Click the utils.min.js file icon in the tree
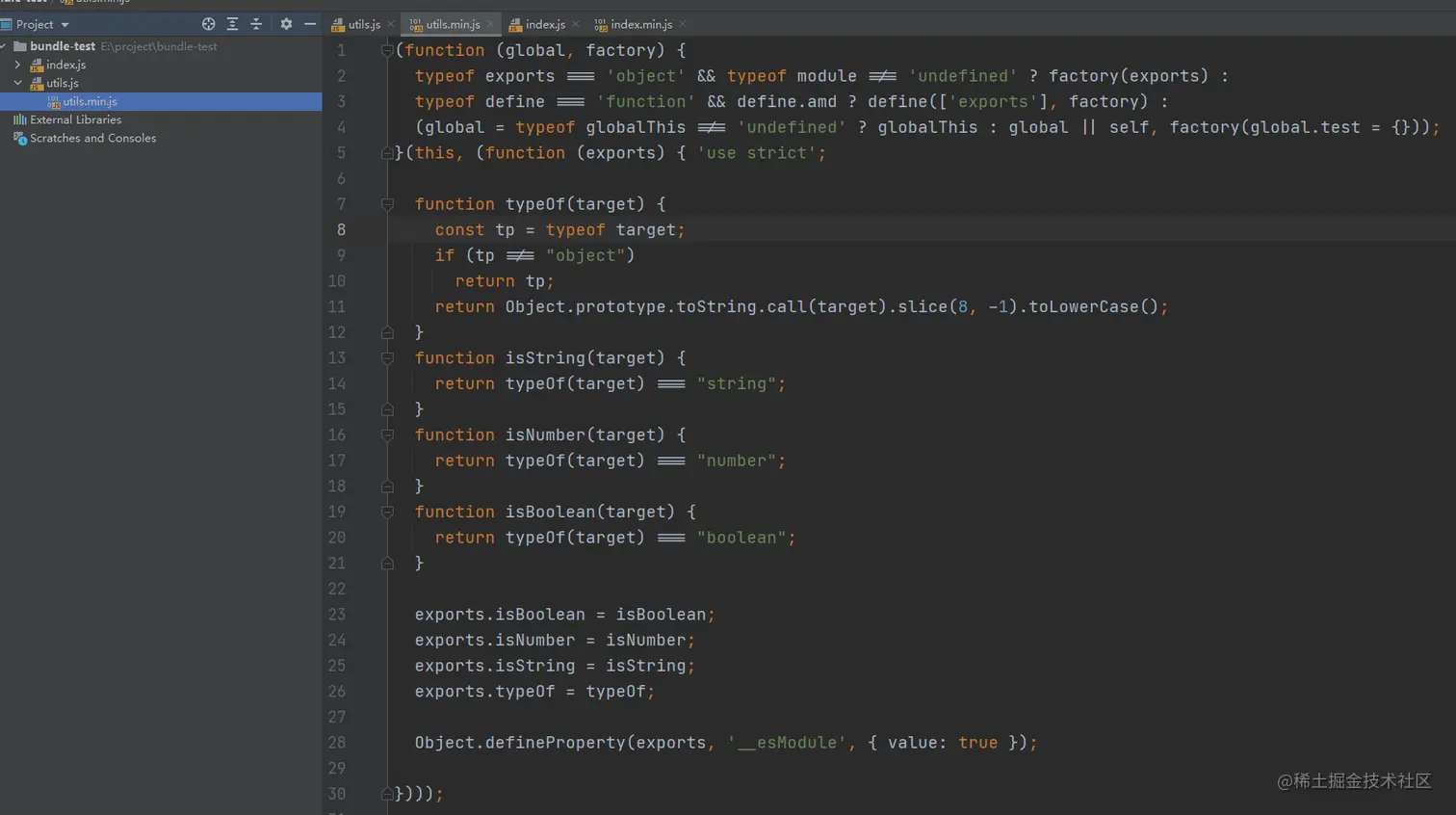 point(53,101)
